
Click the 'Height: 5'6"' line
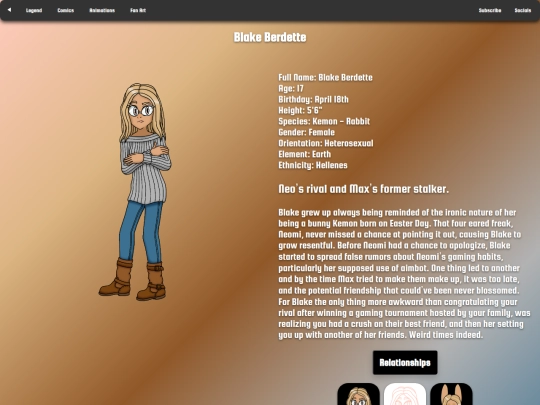300,111
